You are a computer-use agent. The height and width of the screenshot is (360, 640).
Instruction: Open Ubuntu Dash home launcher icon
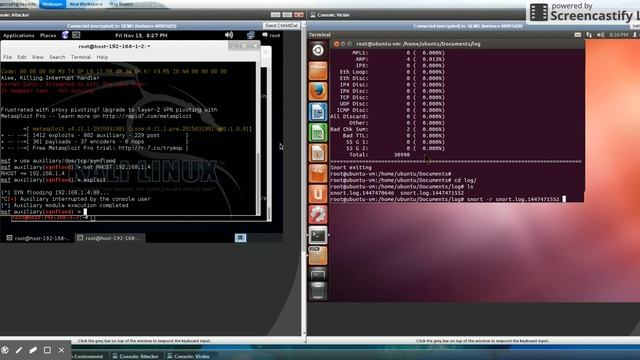click(318, 50)
